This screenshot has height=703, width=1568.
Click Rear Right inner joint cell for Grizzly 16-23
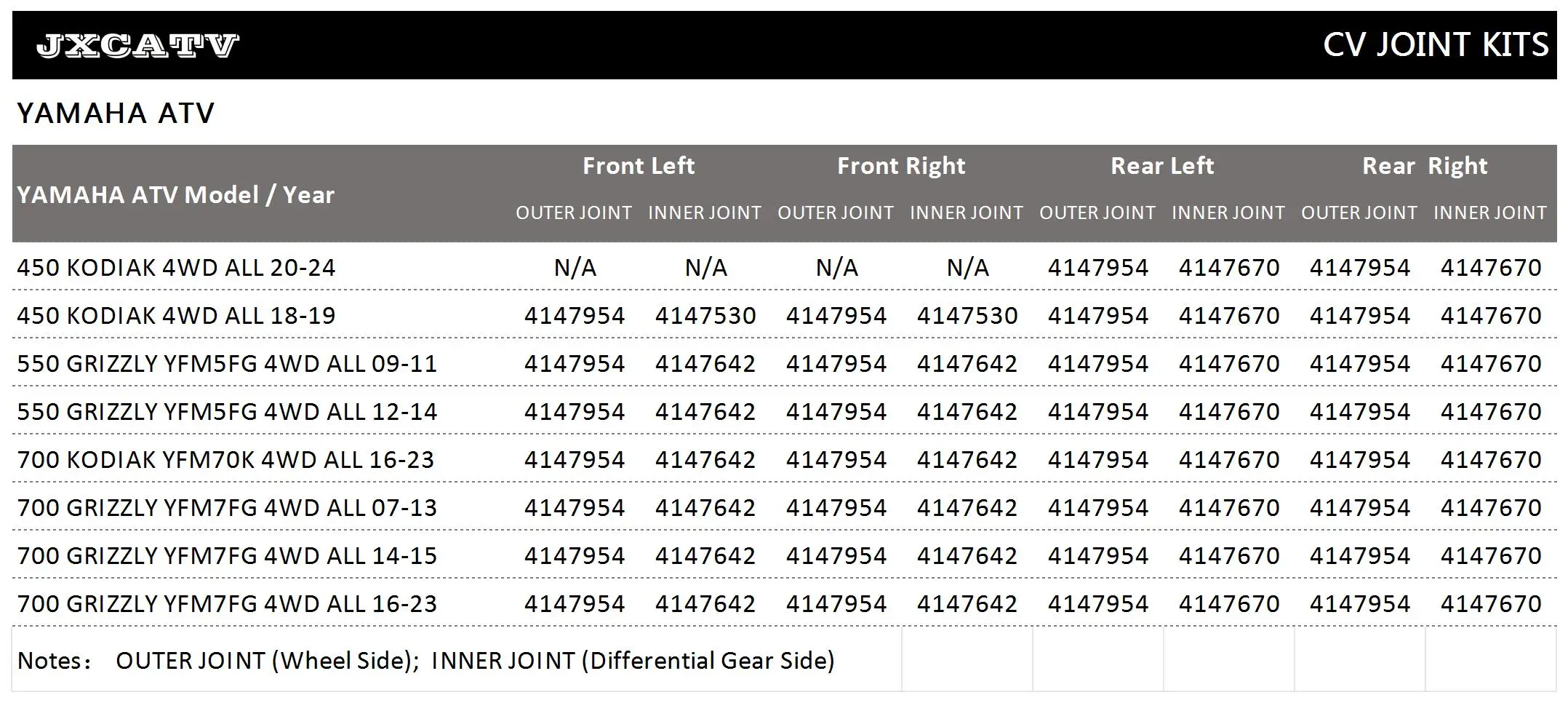pyautogui.click(x=1491, y=604)
